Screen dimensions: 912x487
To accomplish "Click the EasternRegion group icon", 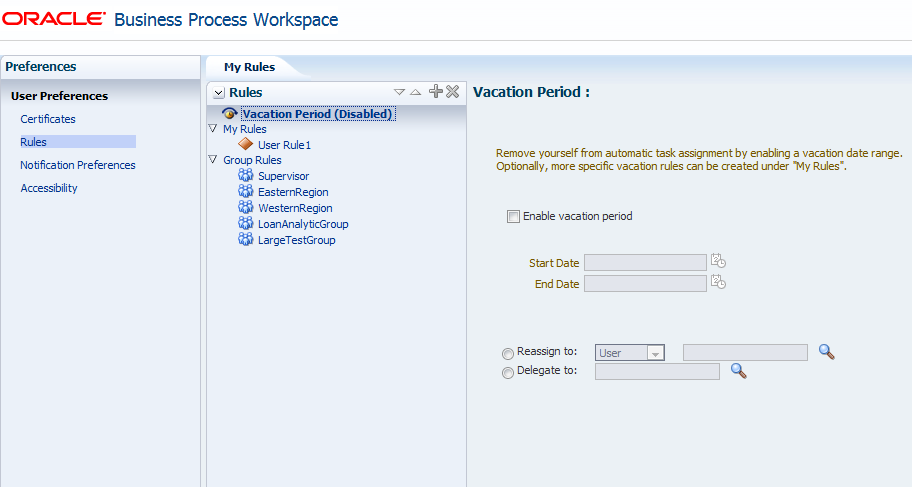I will pyautogui.click(x=246, y=191).
